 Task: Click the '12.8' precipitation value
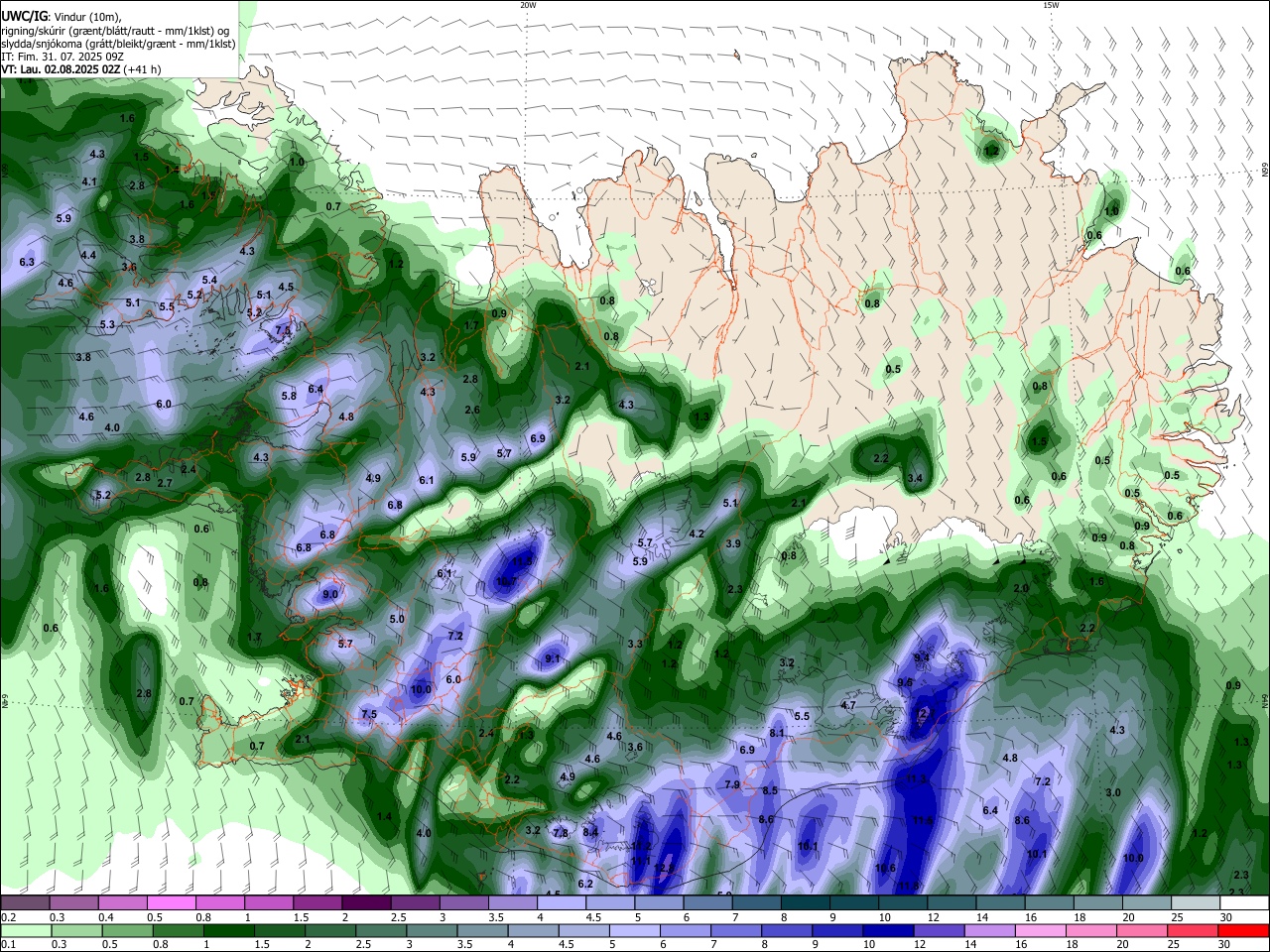665,869
